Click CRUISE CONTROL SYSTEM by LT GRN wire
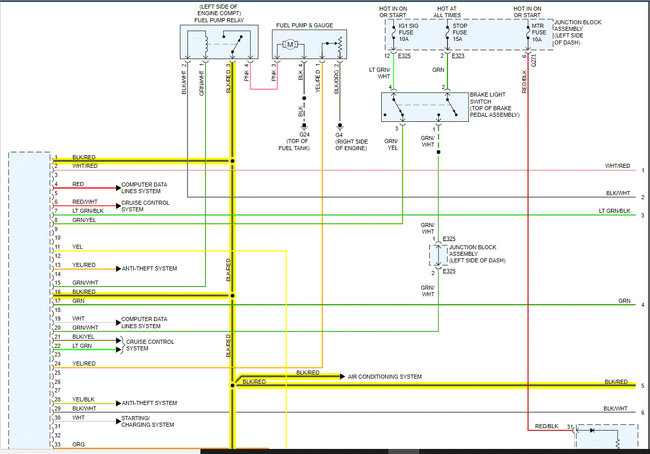 click(150, 345)
